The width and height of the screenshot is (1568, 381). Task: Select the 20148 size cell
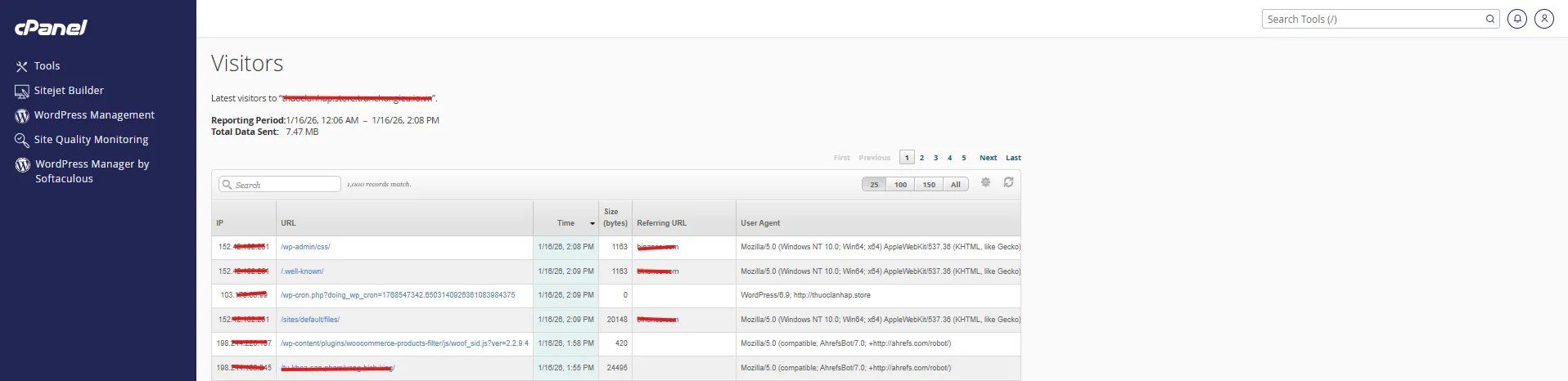coord(615,320)
